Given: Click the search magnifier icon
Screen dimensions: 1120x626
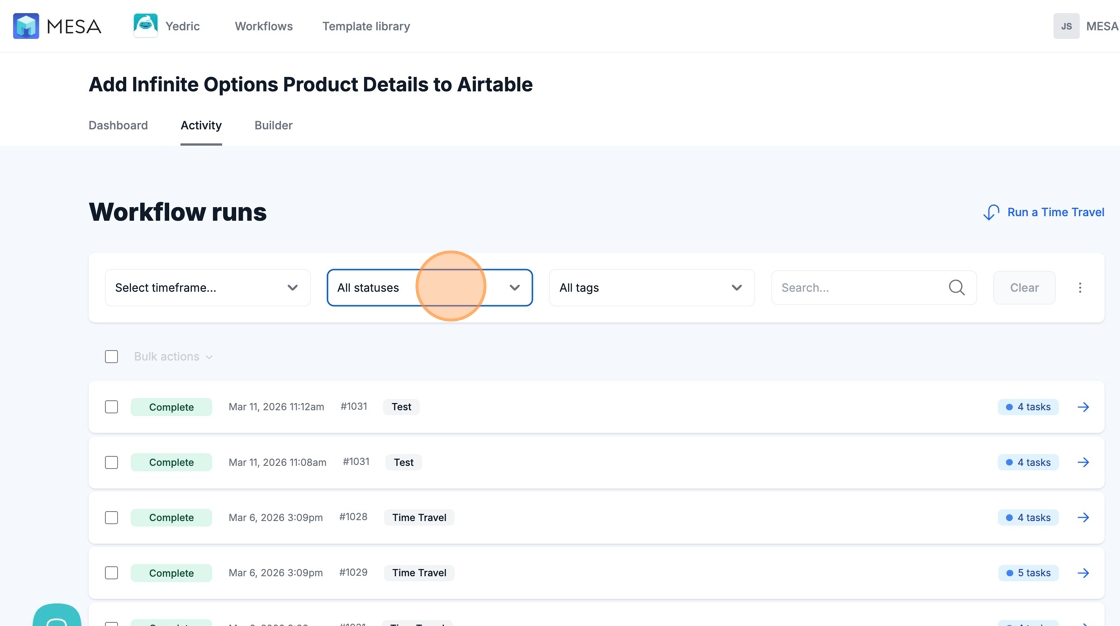Looking at the screenshot, I should 956,288.
